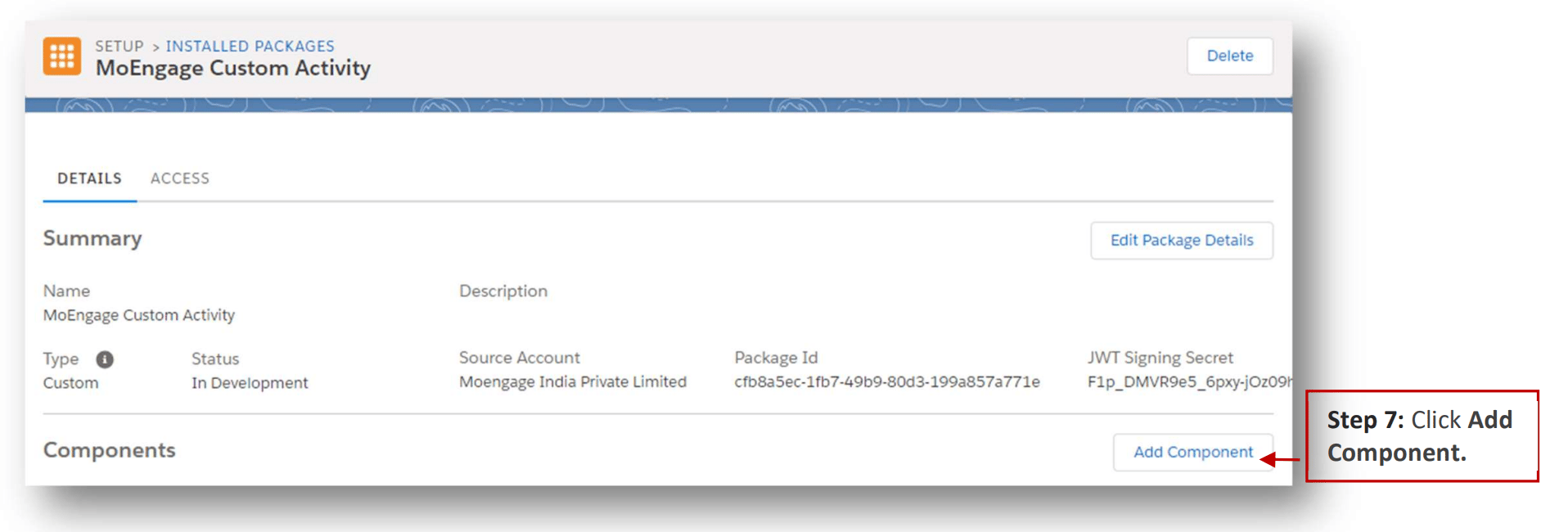Image resolution: width=1568 pixels, height=532 pixels.
Task: Click the Status value In Development
Action: 250,383
